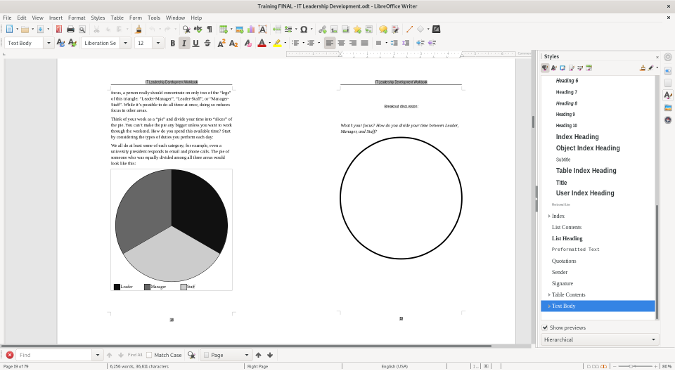Adjust the zoom slider in status bar

click(x=635, y=366)
